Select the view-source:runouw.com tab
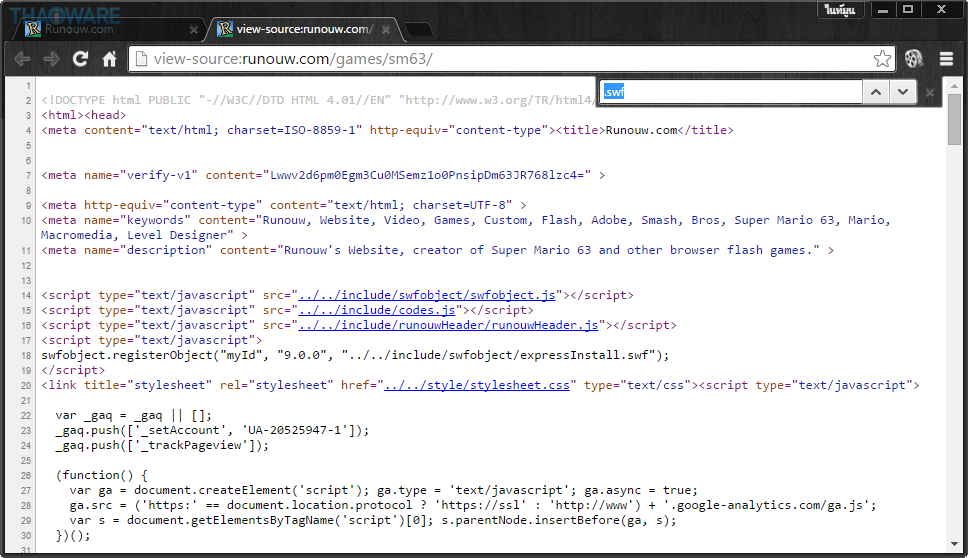Image resolution: width=968 pixels, height=558 pixels. coord(304,29)
